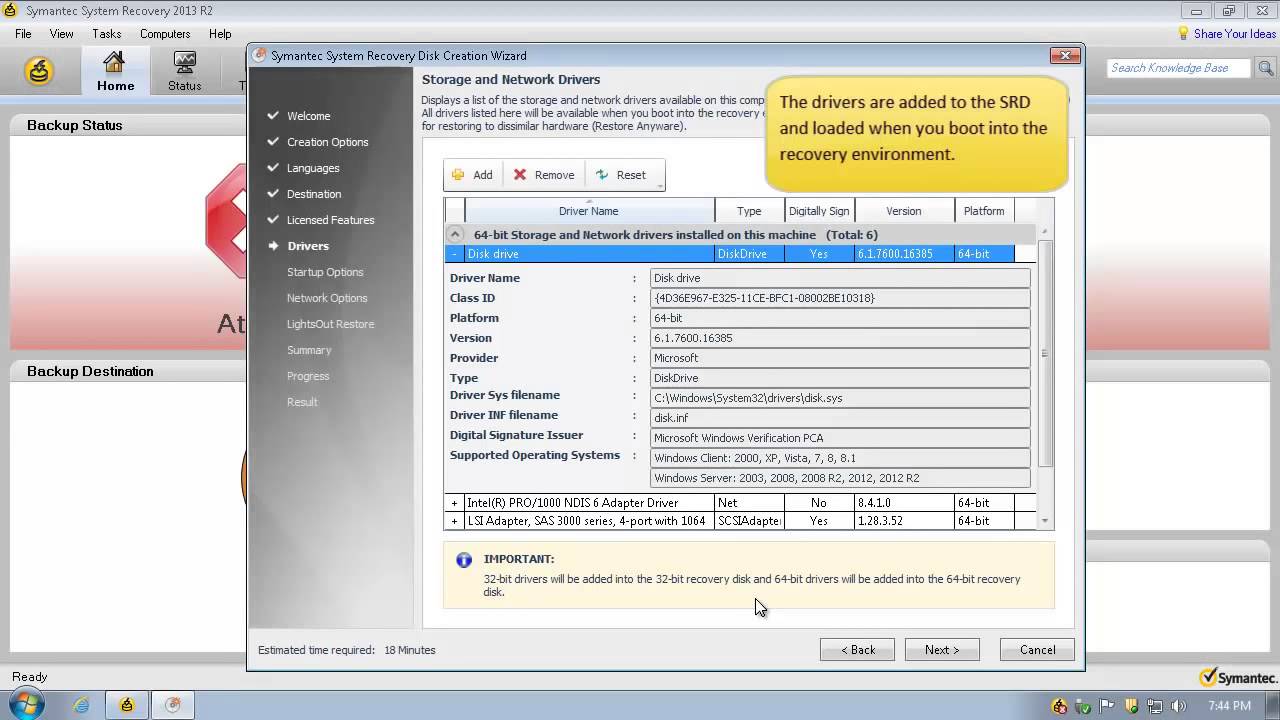
Task: Go to the Destination step
Action: tap(314, 194)
